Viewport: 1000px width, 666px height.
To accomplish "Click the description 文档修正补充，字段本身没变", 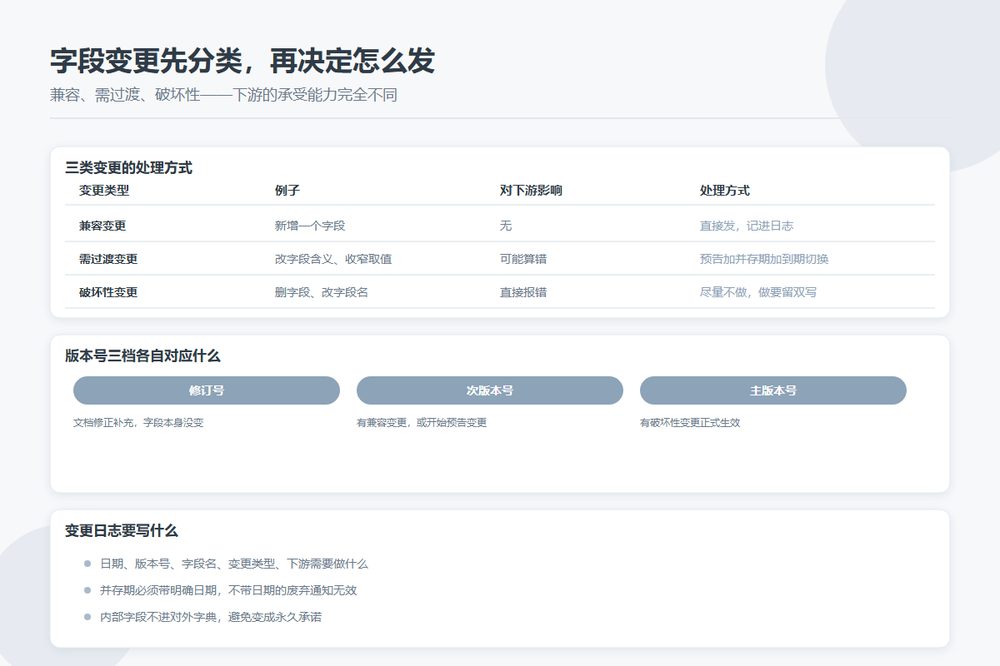I will coord(138,422).
